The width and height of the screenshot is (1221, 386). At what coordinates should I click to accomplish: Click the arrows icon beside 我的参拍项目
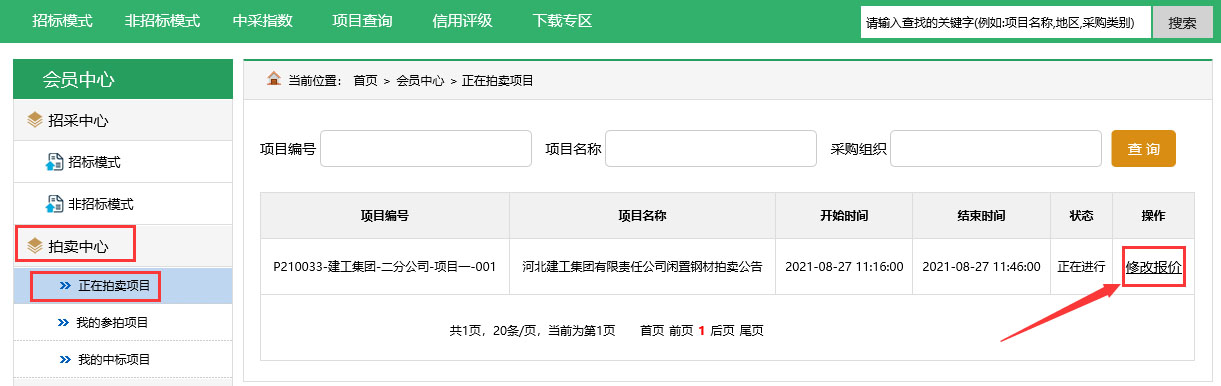65,323
